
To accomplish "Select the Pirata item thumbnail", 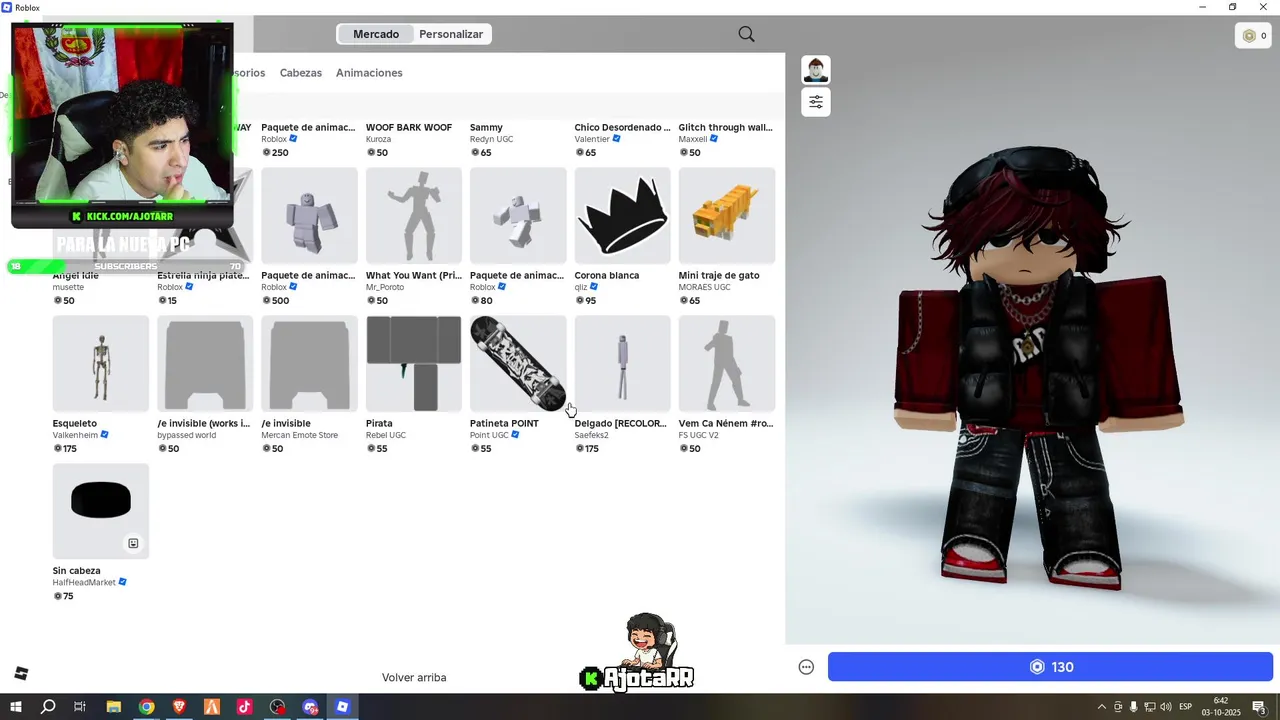I will point(414,364).
